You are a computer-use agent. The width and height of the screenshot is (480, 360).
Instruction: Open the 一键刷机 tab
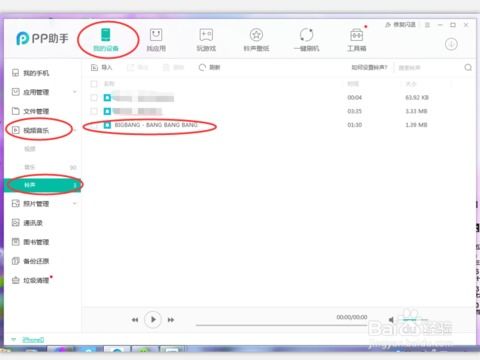(306, 40)
